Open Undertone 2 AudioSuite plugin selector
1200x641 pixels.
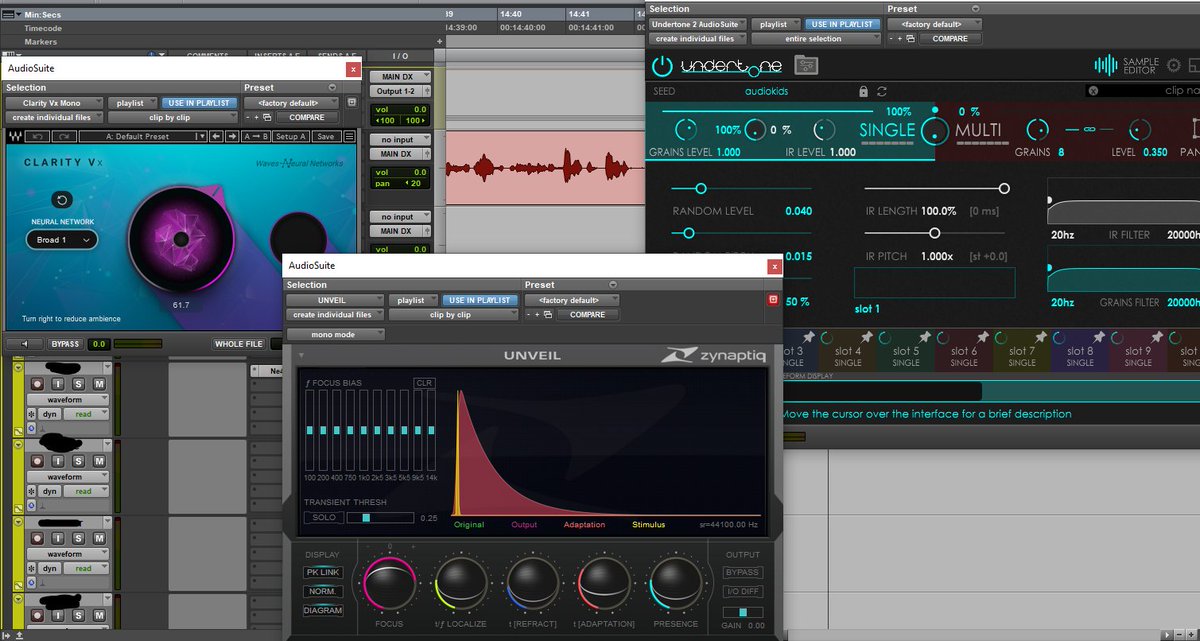696,24
